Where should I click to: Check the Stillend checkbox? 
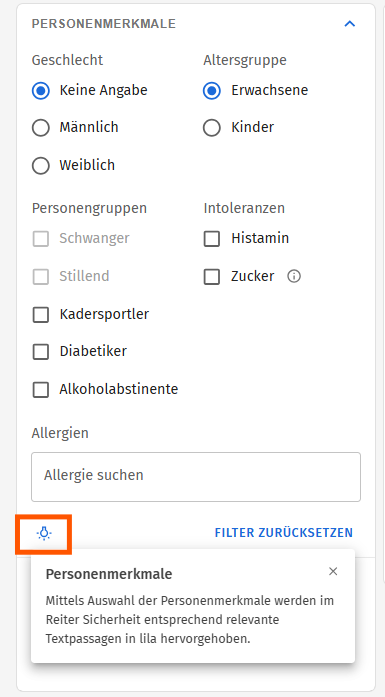(x=41, y=276)
